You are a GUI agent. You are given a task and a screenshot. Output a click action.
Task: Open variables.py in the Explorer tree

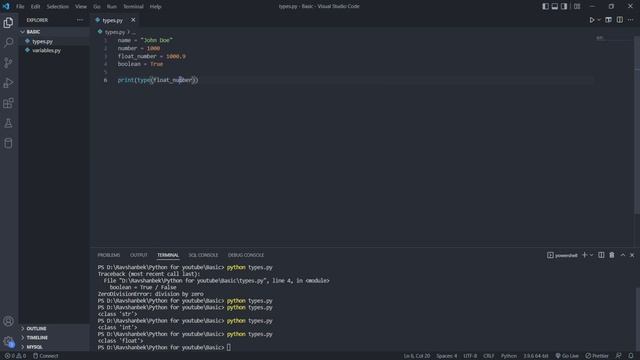[x=55, y=51]
